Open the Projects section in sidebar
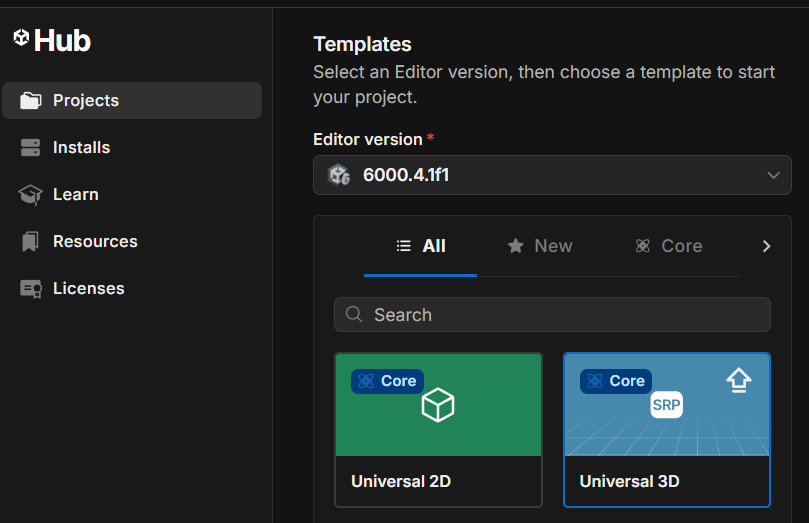809x523 pixels. pyautogui.click(x=132, y=101)
